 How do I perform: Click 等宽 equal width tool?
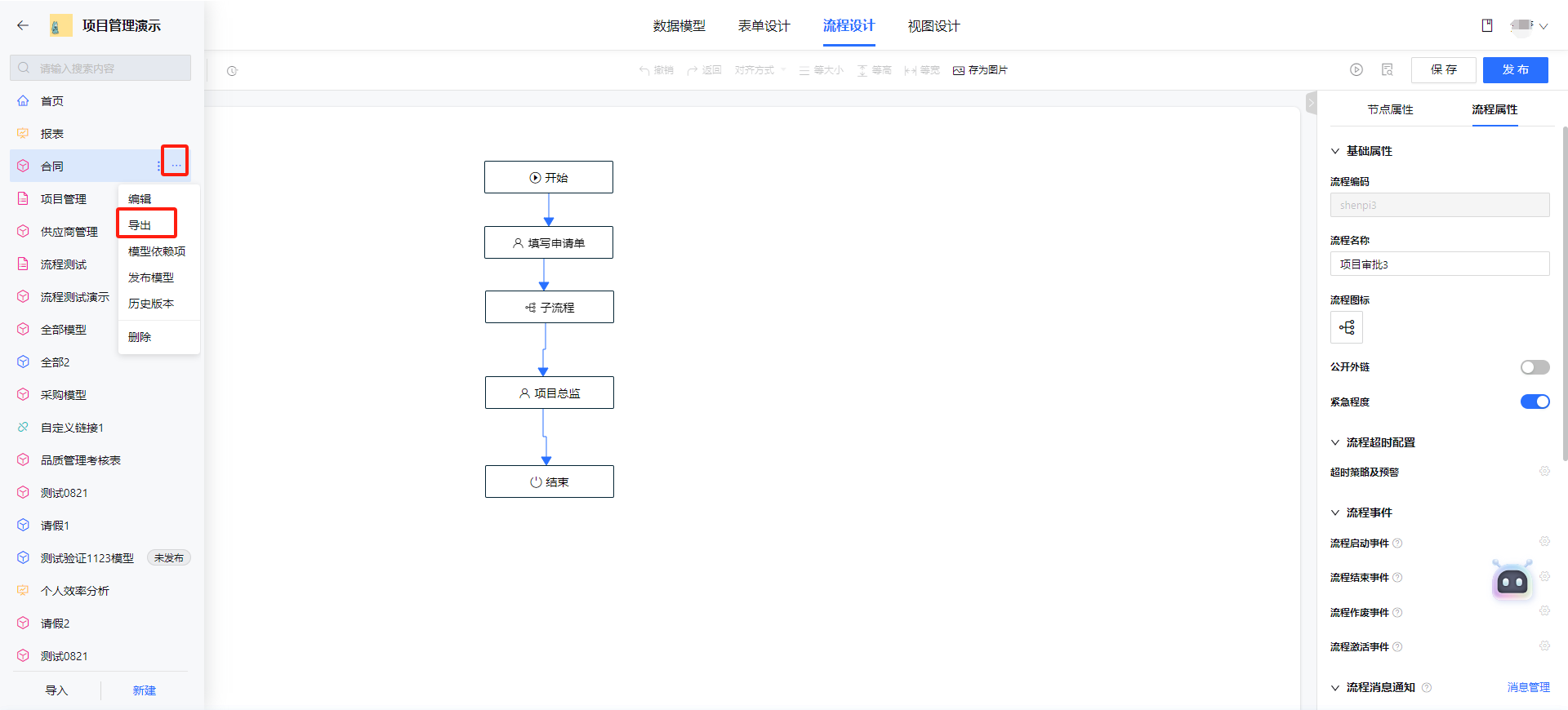922,70
